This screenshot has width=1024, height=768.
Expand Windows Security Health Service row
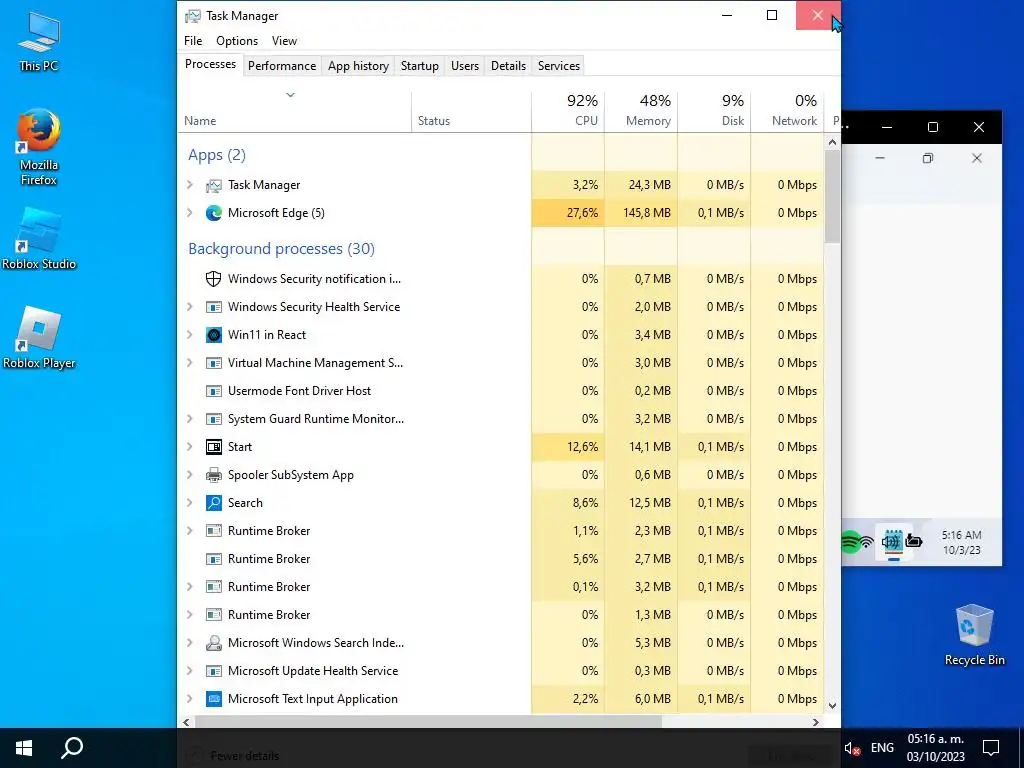coord(190,307)
